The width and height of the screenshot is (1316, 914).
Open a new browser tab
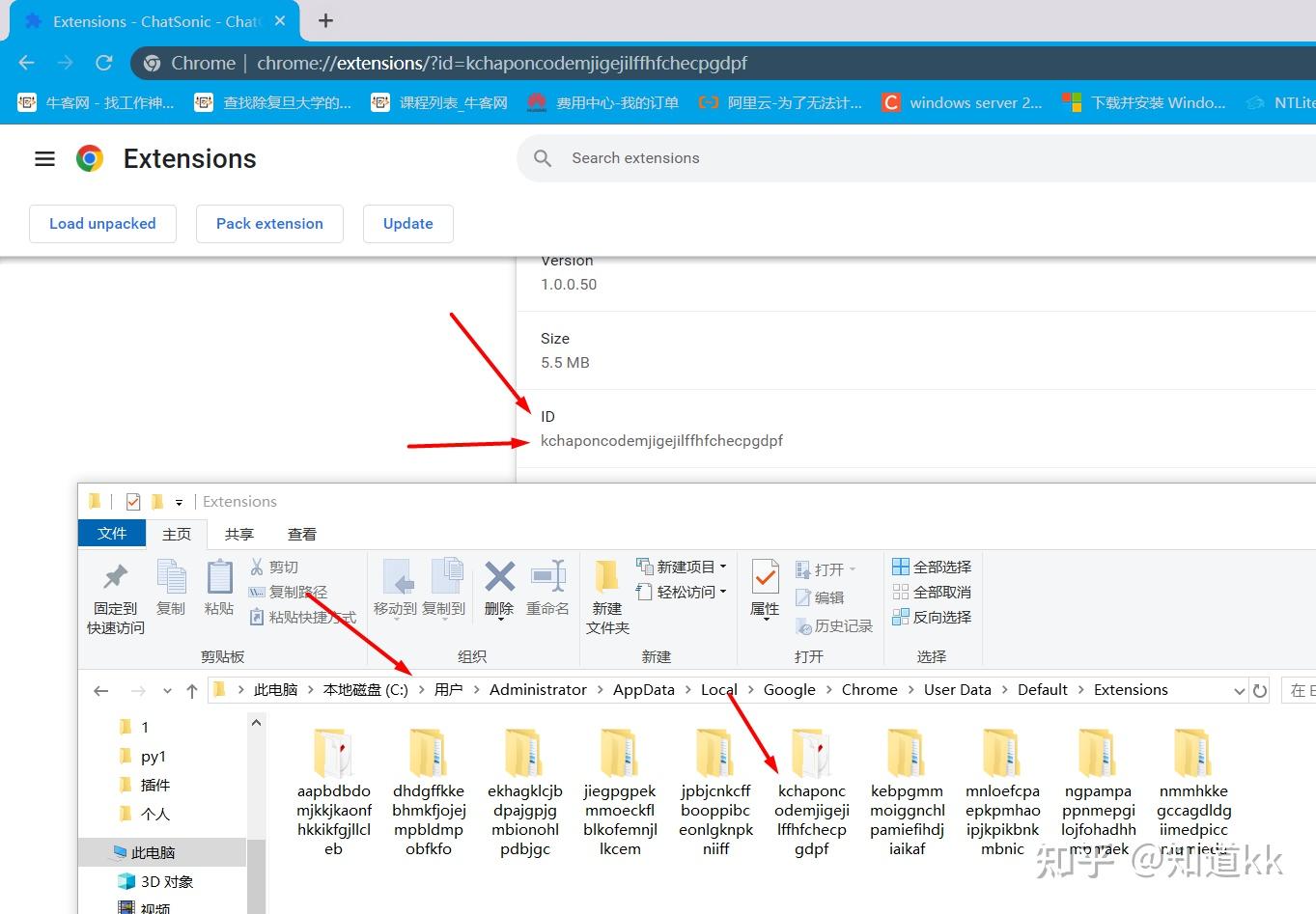pyautogui.click(x=325, y=20)
